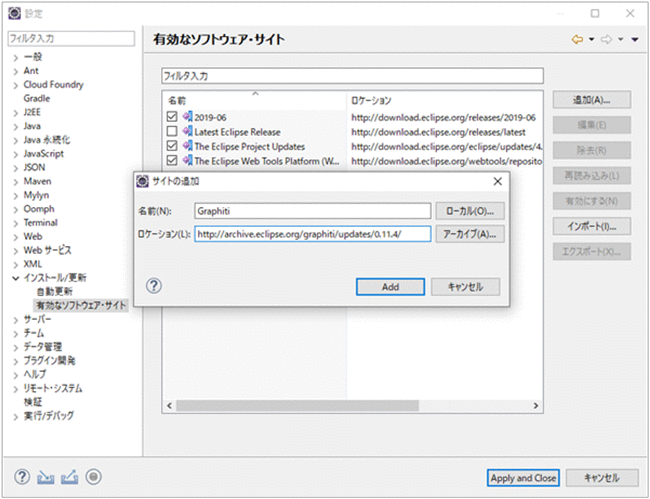The height and width of the screenshot is (499, 650).
Task: Click the back navigation arrow icon
Action: pos(577,39)
